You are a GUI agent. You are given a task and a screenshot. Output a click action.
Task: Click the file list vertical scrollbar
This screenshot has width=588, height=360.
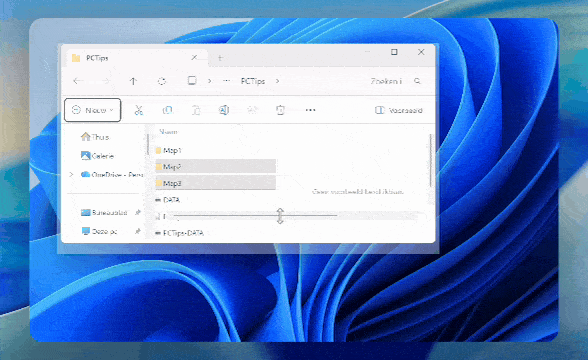[430, 160]
